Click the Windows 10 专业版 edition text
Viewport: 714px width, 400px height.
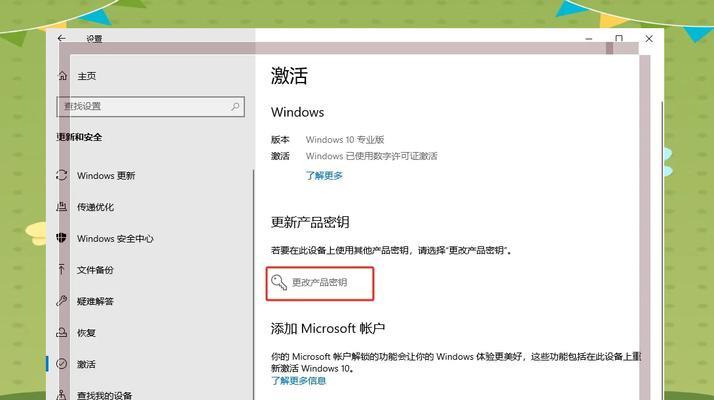tap(345, 140)
